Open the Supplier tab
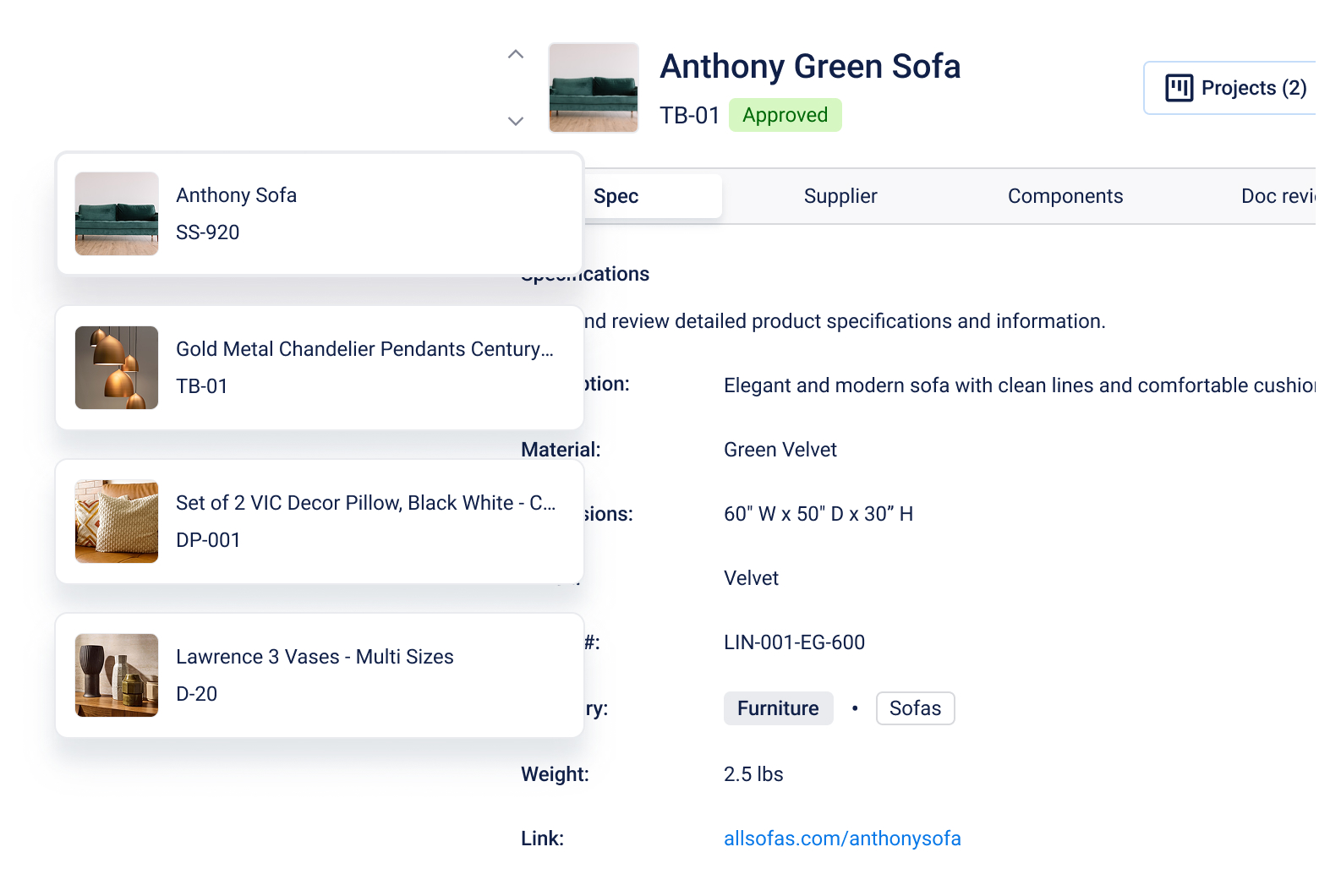The image size is (1341, 896). coord(840,196)
